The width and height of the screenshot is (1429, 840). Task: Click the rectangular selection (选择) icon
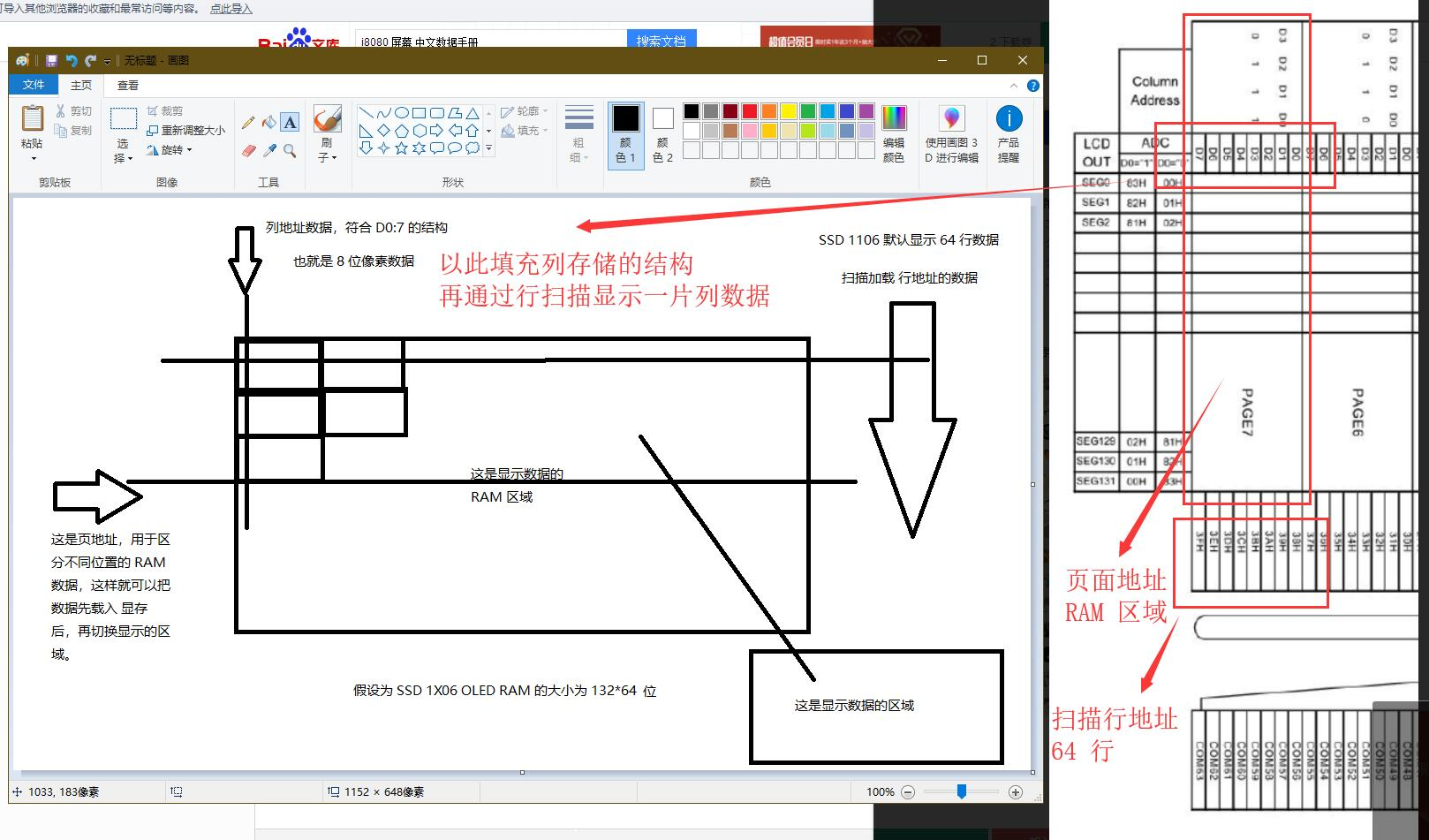[x=123, y=118]
